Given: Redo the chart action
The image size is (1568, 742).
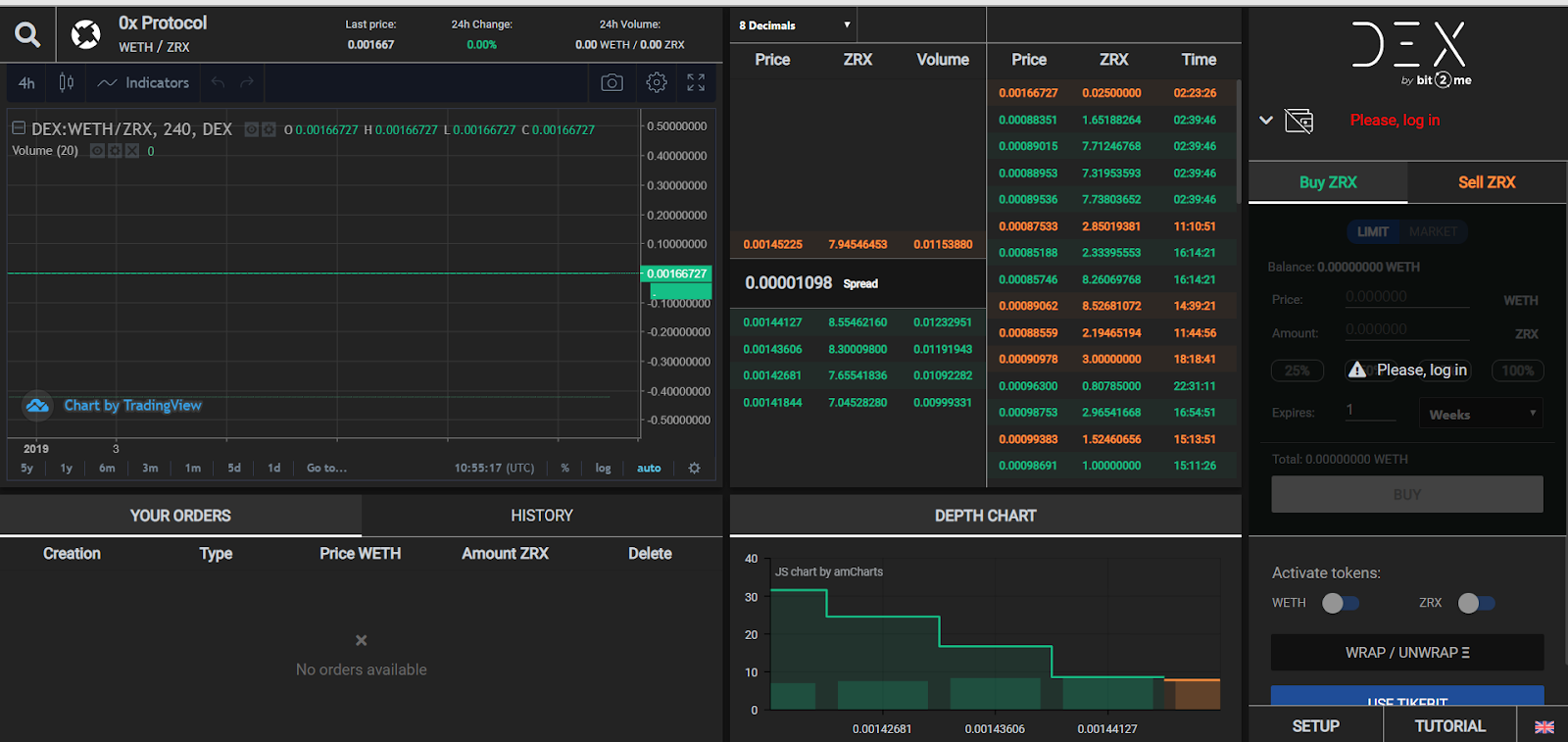Looking at the screenshot, I should 247,83.
